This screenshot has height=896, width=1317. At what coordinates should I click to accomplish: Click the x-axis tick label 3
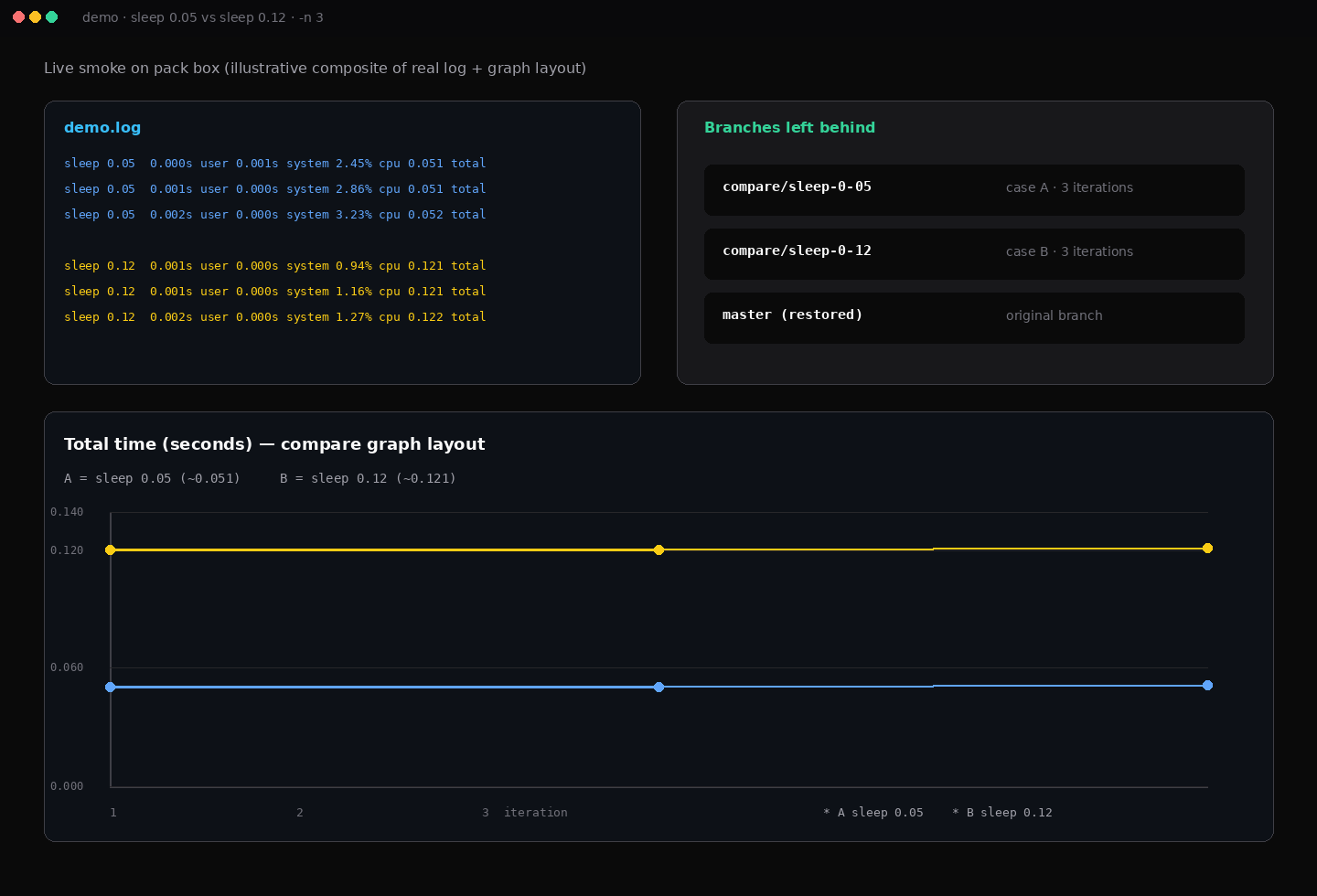486,813
